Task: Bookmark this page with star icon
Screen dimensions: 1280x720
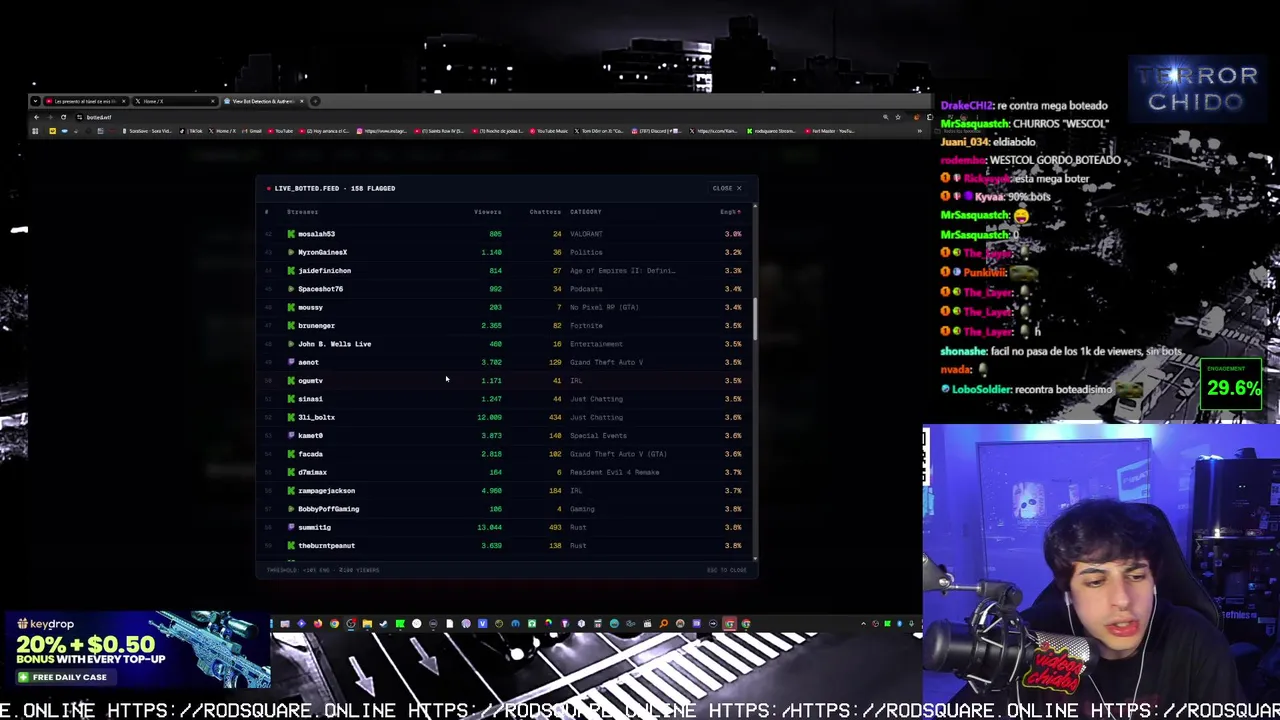Action: [897, 117]
